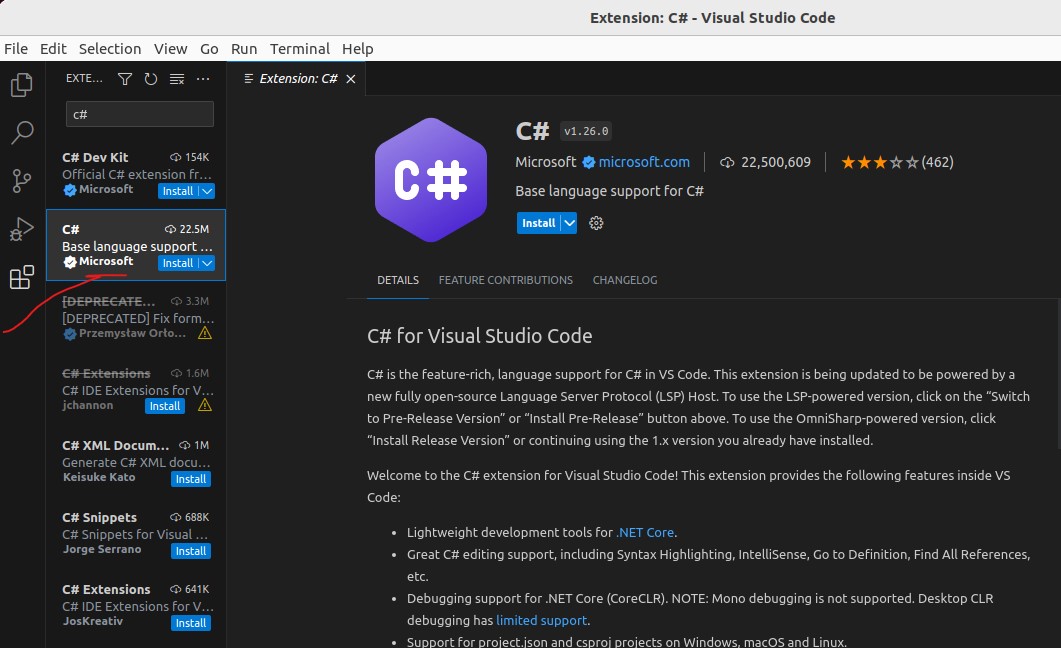Filter extensions with the funnel icon
This screenshot has width=1061, height=648.
(125, 79)
